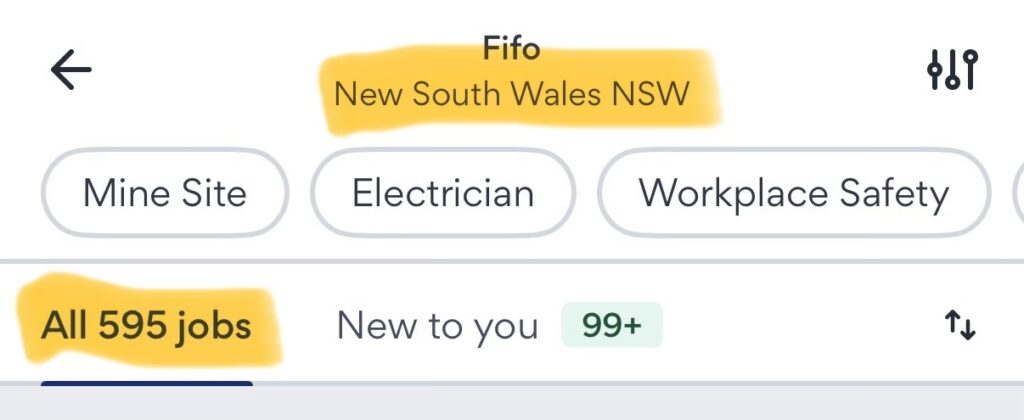Switch to the All 595 jobs tab
The width and height of the screenshot is (1024, 420).
tap(146, 326)
